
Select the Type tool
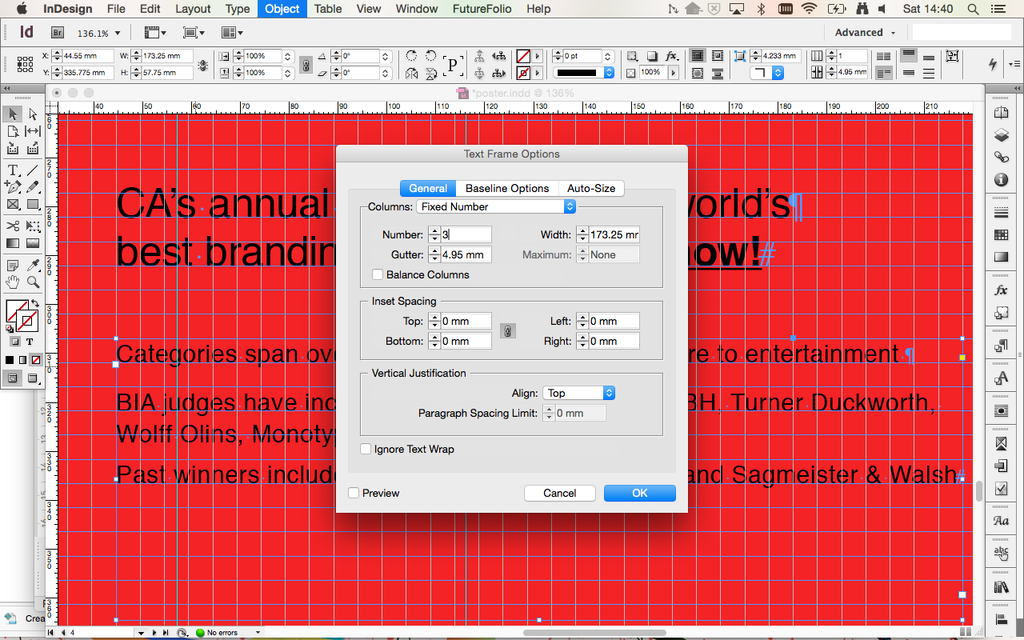pyautogui.click(x=13, y=170)
